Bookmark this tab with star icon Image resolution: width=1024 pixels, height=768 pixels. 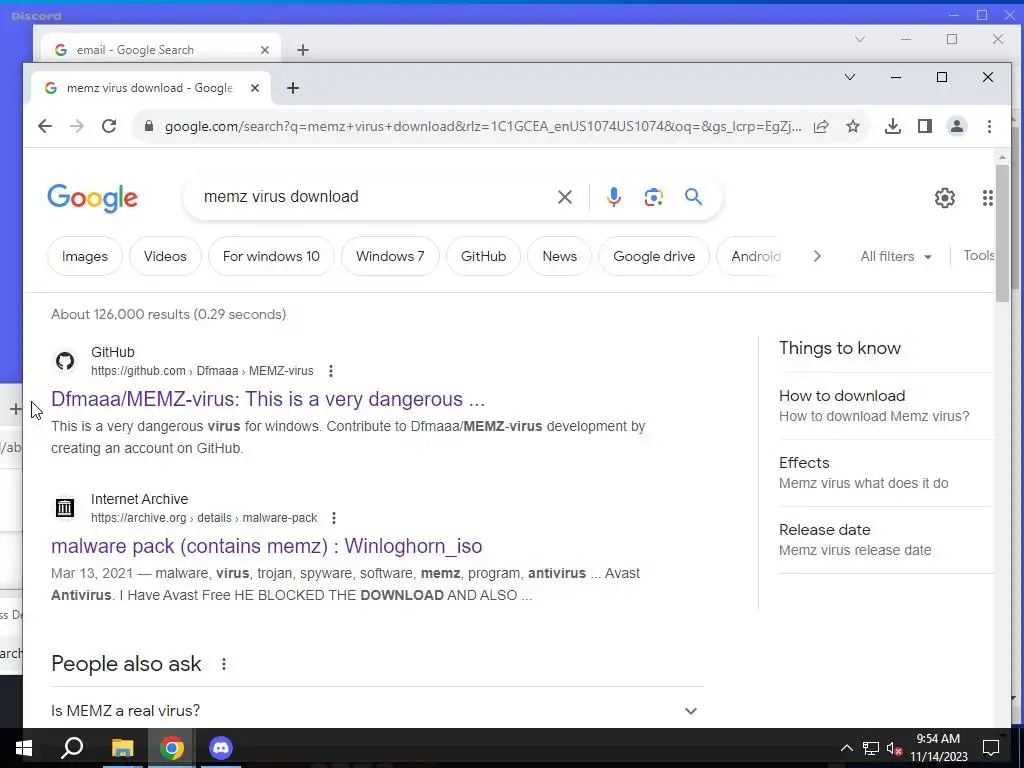coord(853,126)
